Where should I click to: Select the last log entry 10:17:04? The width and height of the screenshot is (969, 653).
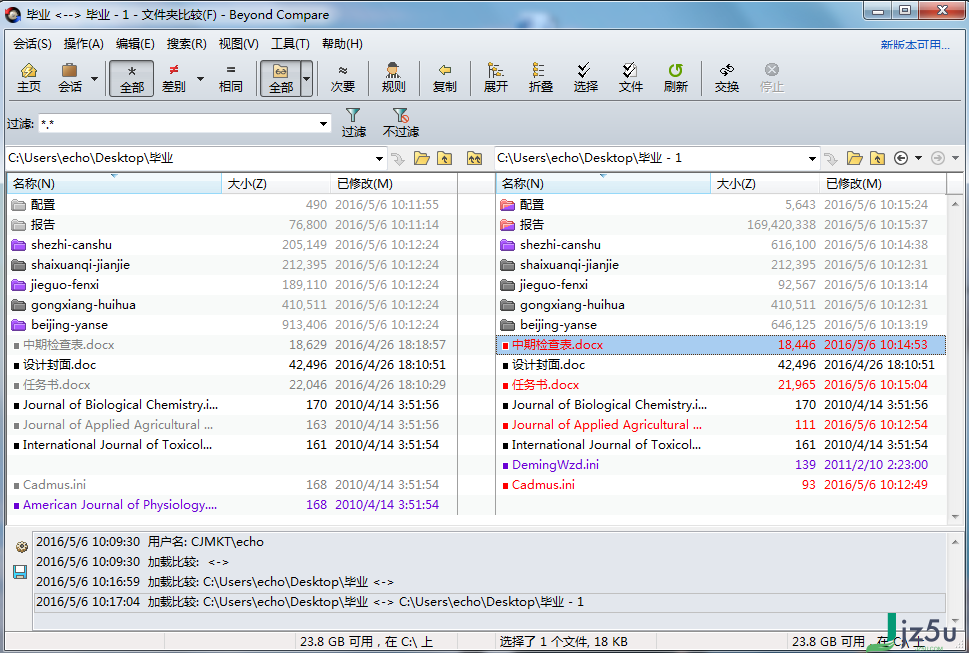tap(489, 602)
